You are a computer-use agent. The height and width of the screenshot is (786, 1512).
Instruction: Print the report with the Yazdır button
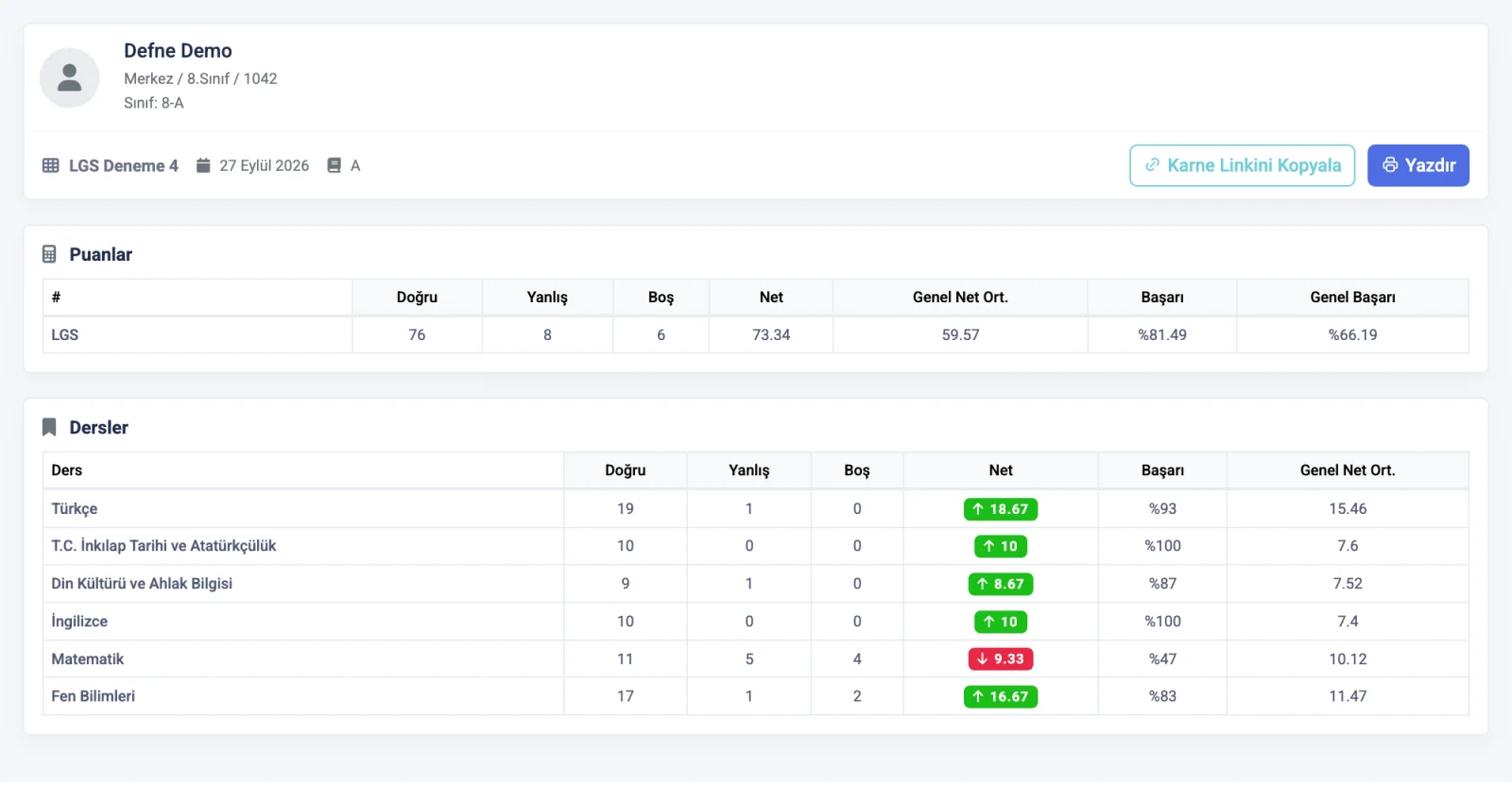tap(1418, 165)
